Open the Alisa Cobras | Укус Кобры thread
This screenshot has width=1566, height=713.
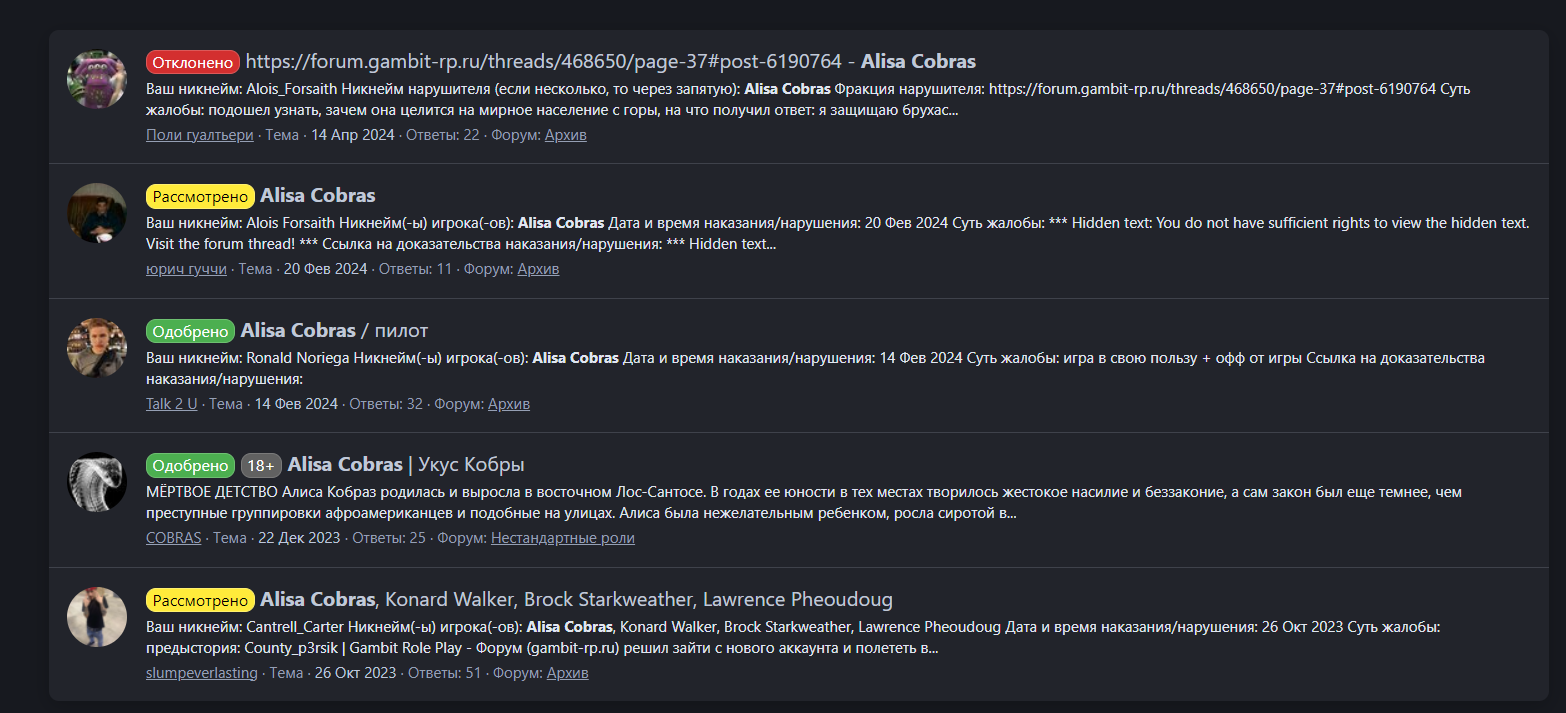click(405, 464)
